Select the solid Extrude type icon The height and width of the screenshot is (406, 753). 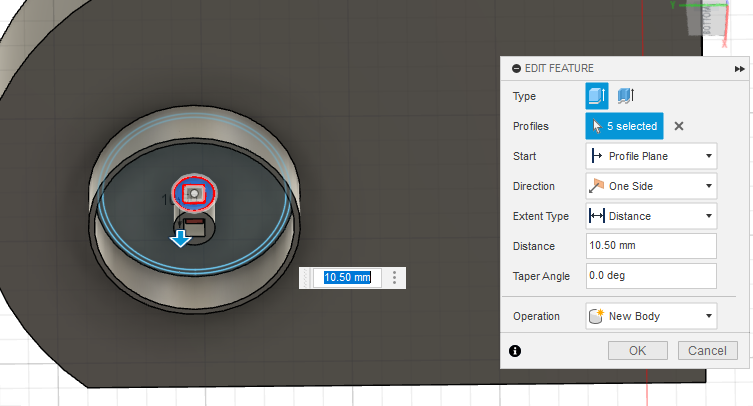[x=596, y=96]
